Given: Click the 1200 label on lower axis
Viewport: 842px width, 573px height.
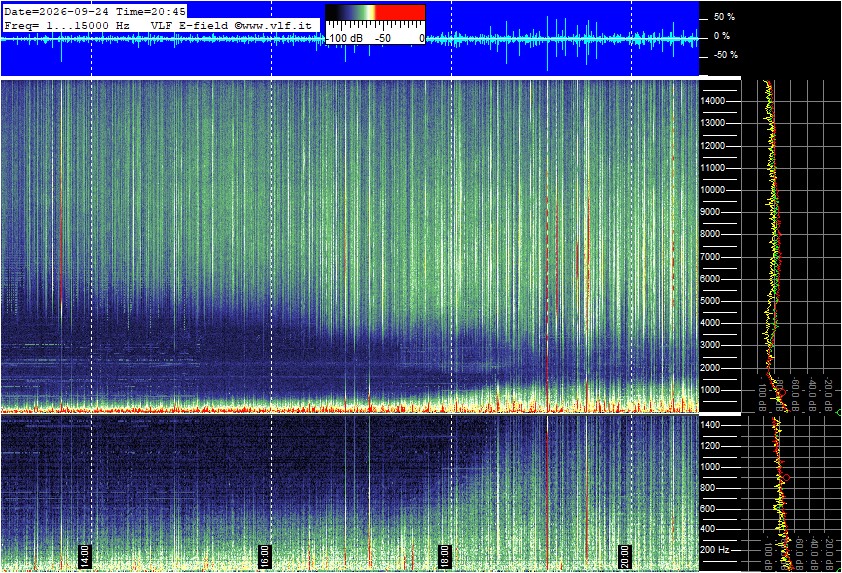Looking at the screenshot, I should pyautogui.click(x=710, y=446).
